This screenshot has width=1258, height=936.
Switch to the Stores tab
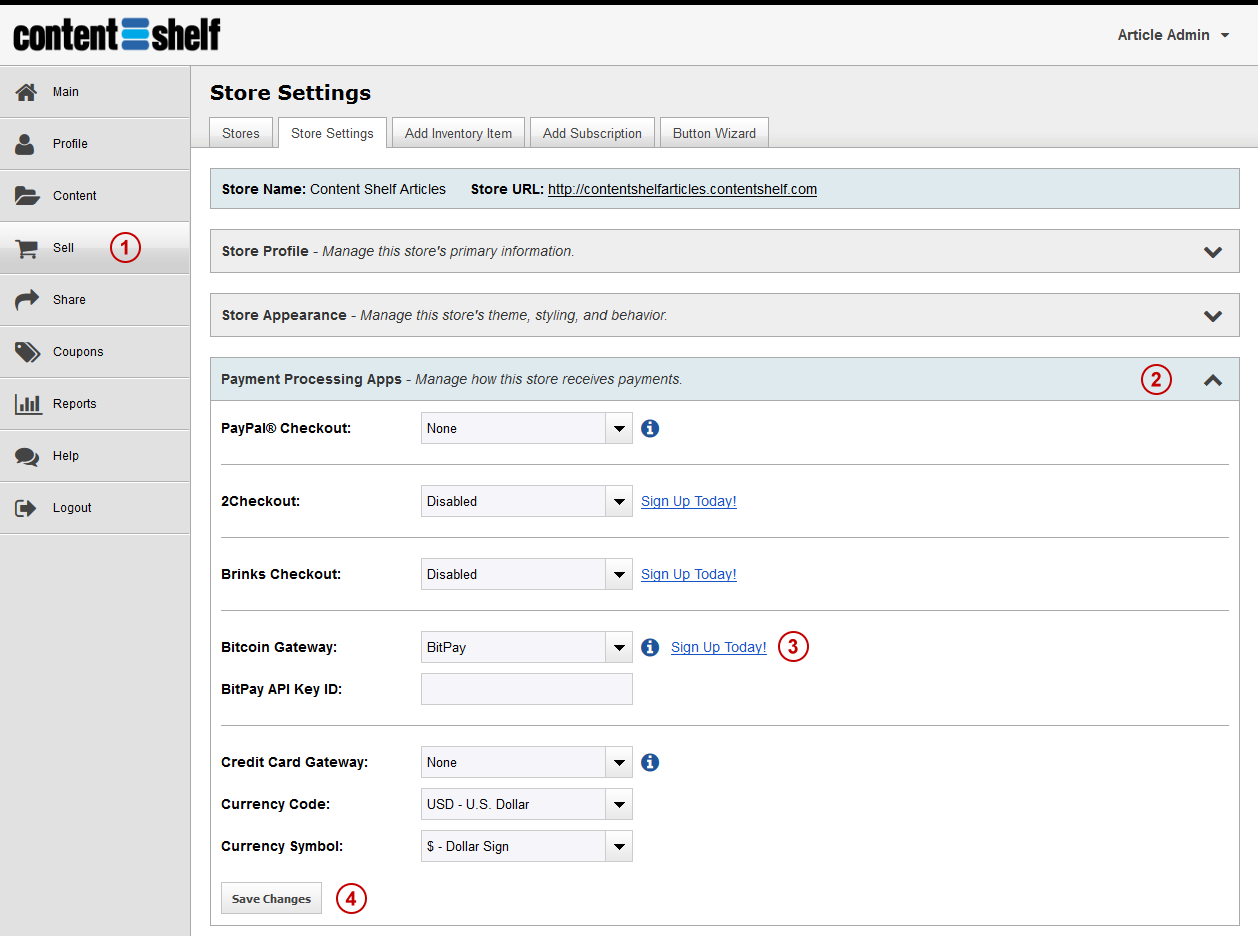coord(241,133)
